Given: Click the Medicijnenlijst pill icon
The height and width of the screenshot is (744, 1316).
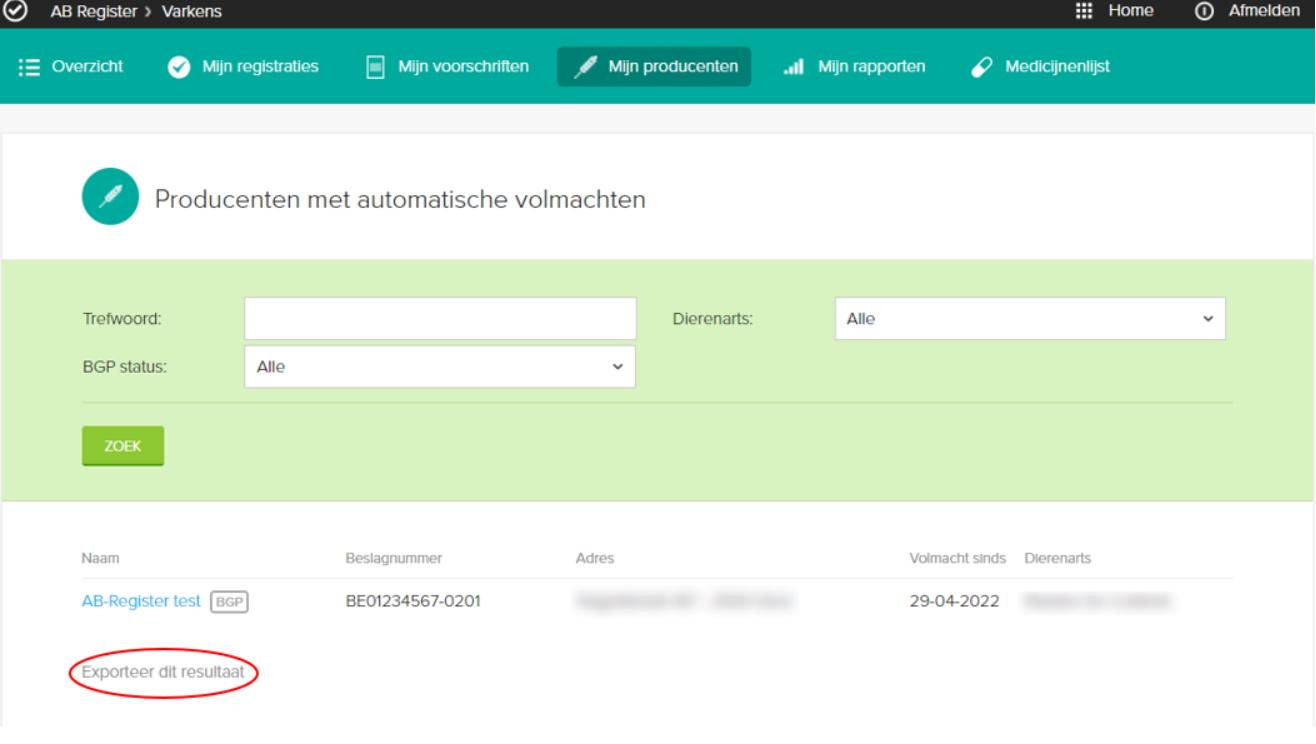Looking at the screenshot, I should pos(982,67).
